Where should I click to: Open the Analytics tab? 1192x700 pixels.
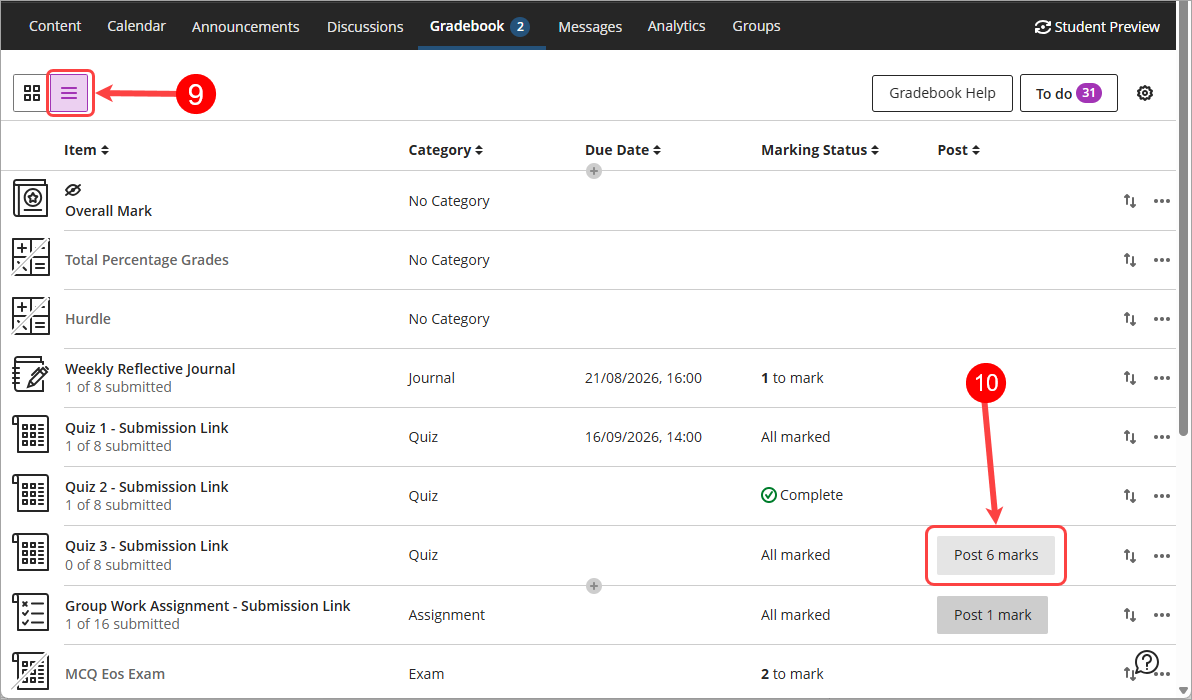click(x=677, y=26)
